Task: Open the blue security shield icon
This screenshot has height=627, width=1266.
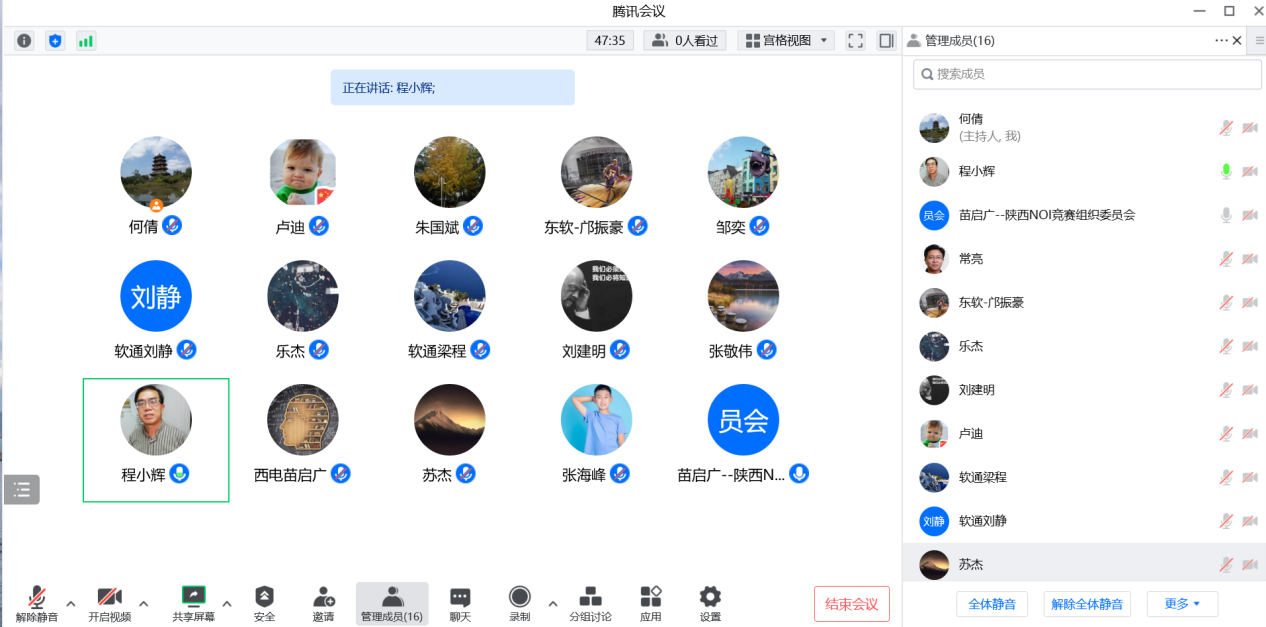Action: click(x=55, y=41)
